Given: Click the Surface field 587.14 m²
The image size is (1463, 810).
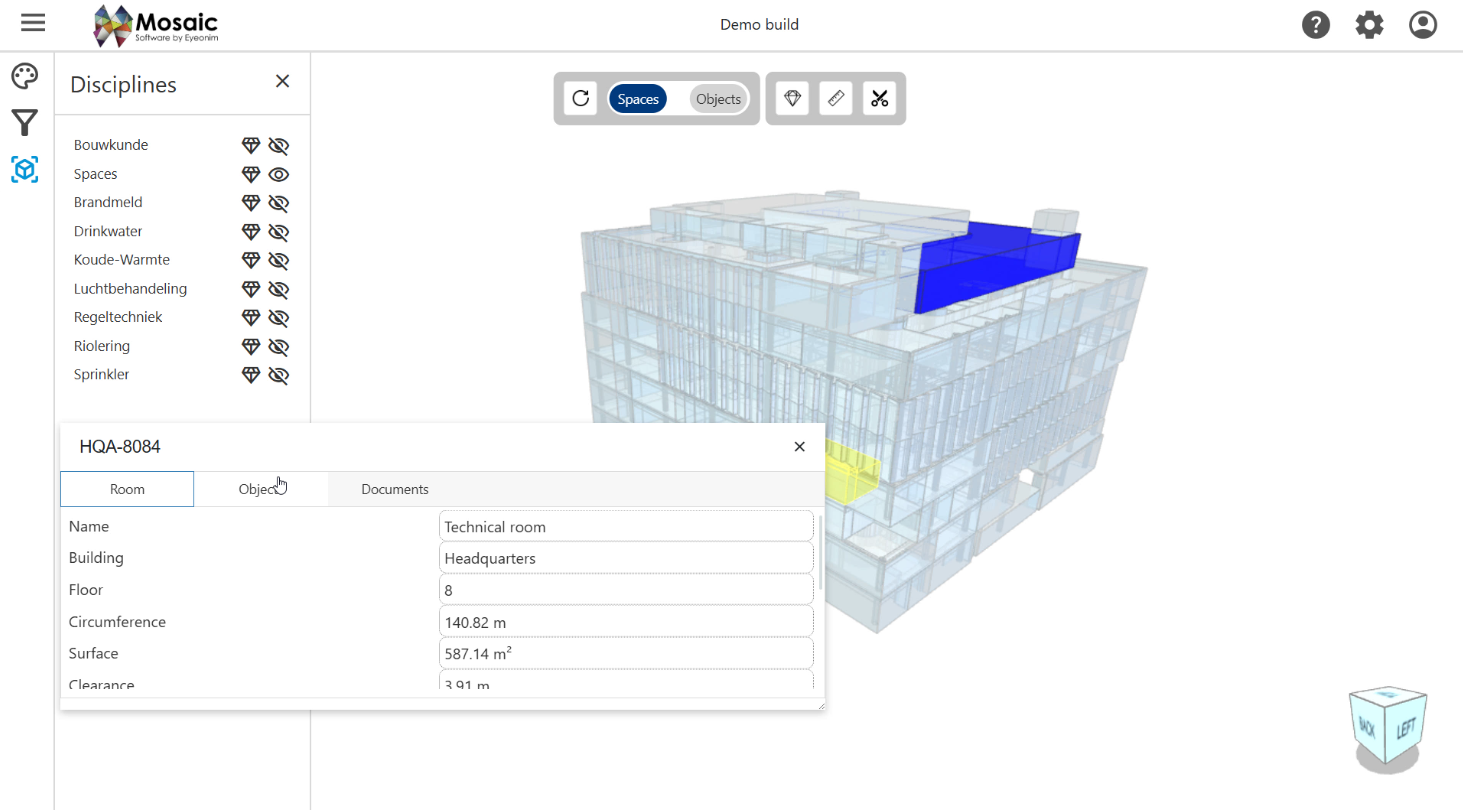Looking at the screenshot, I should 626,654.
